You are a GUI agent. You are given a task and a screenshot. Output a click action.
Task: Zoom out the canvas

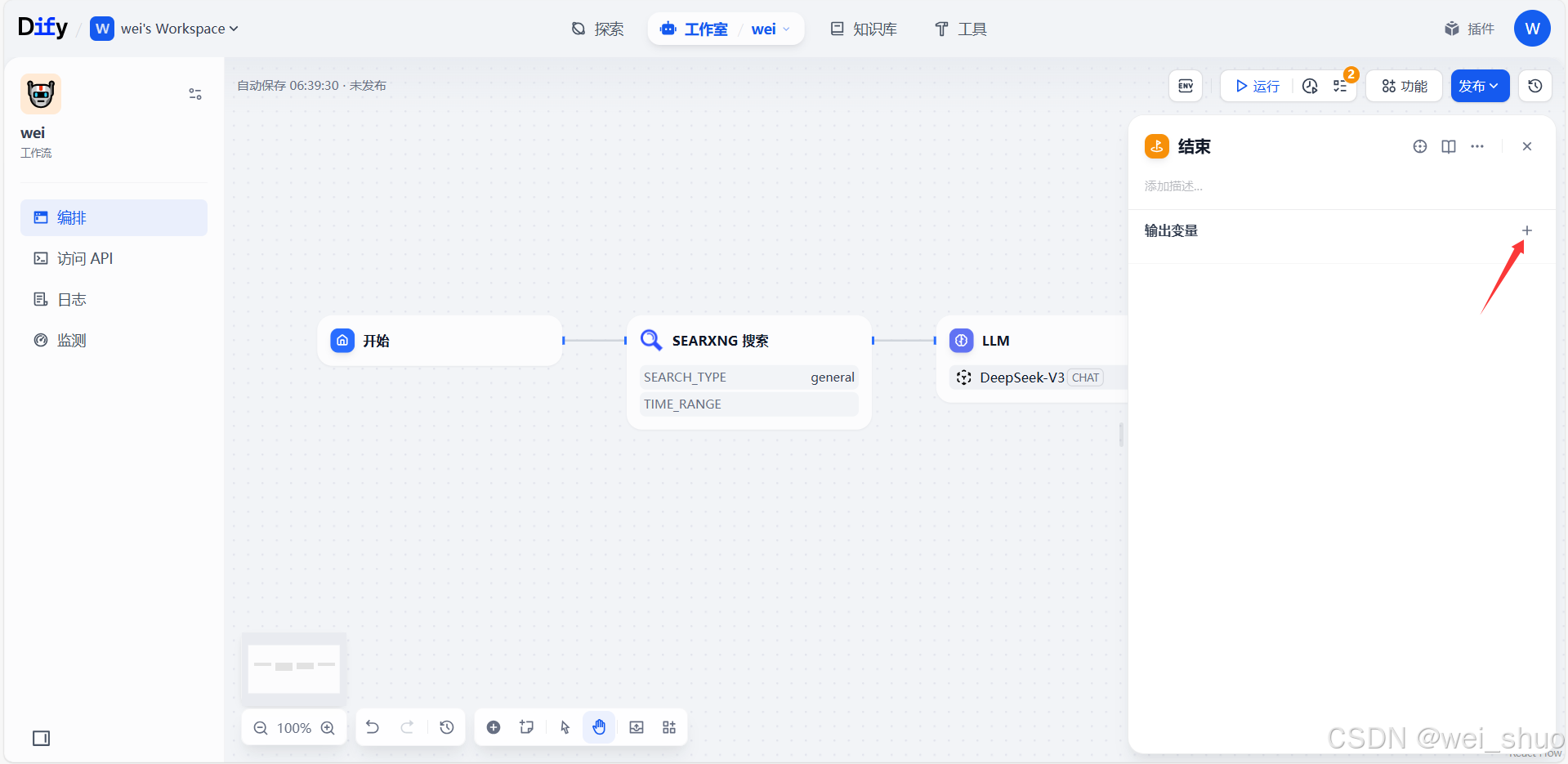click(261, 728)
